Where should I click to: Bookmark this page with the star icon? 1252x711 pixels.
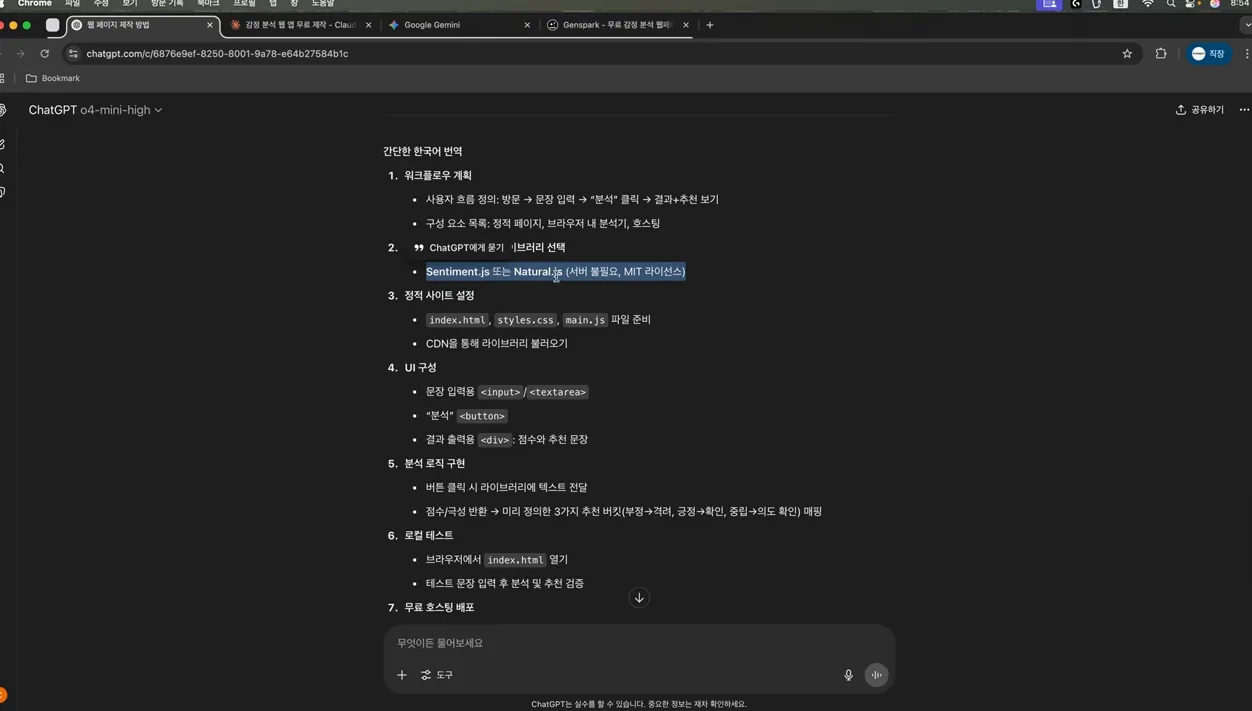(1127, 54)
